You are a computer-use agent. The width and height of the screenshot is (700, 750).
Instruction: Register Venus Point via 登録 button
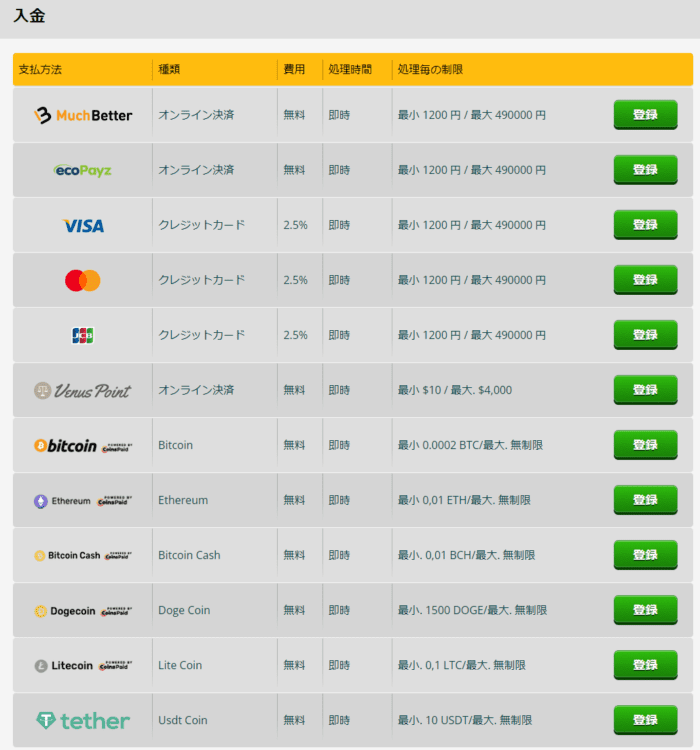tap(645, 390)
